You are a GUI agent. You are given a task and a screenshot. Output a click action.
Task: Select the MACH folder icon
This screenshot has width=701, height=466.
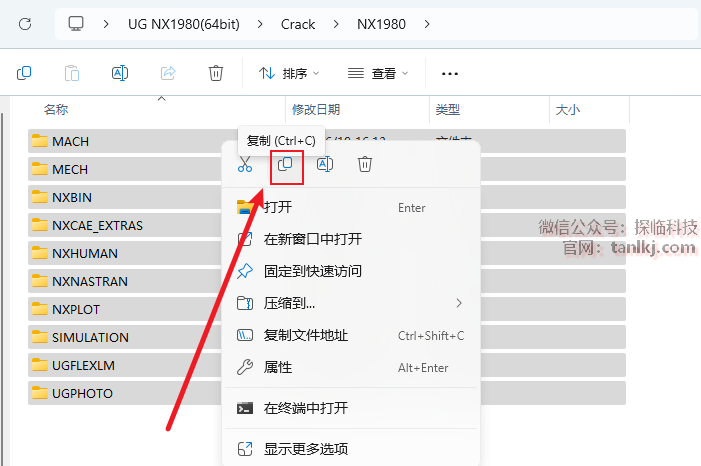click(40, 141)
